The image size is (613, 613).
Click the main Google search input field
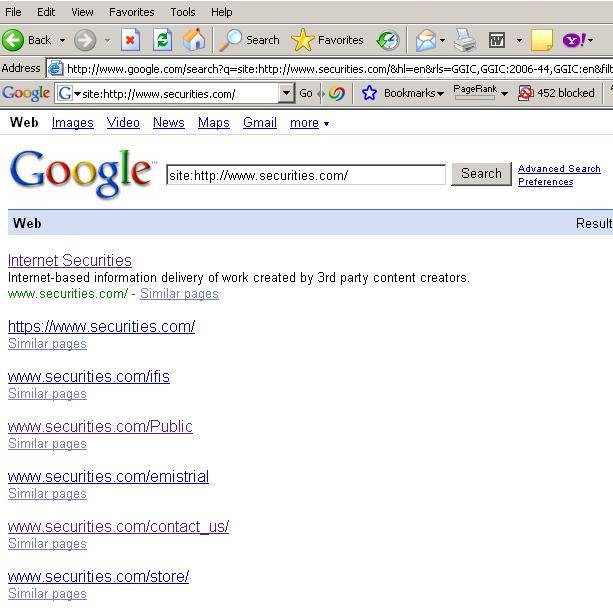306,175
